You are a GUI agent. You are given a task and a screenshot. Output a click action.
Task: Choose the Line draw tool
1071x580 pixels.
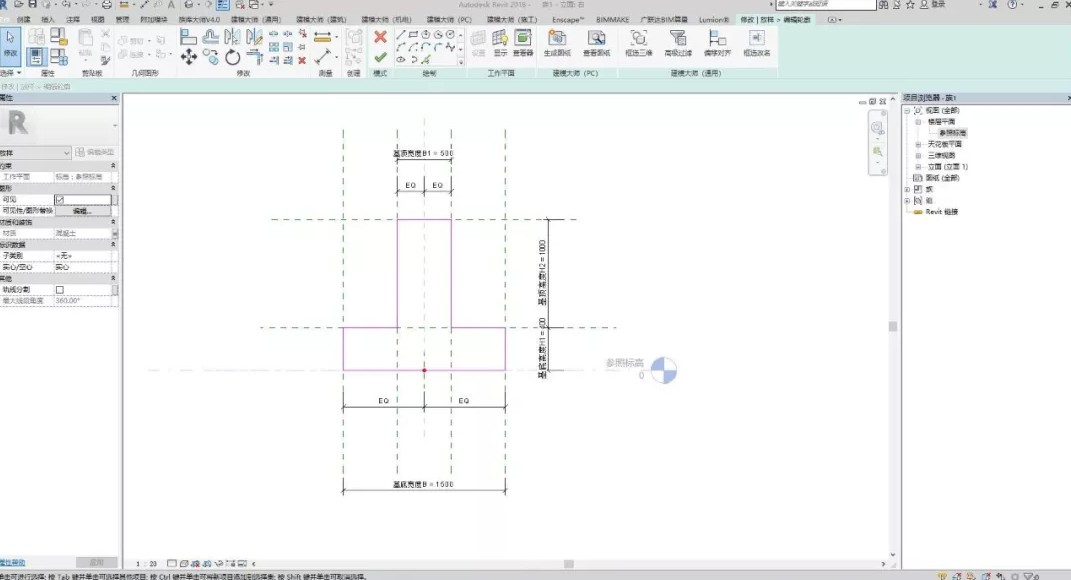pyautogui.click(x=401, y=35)
